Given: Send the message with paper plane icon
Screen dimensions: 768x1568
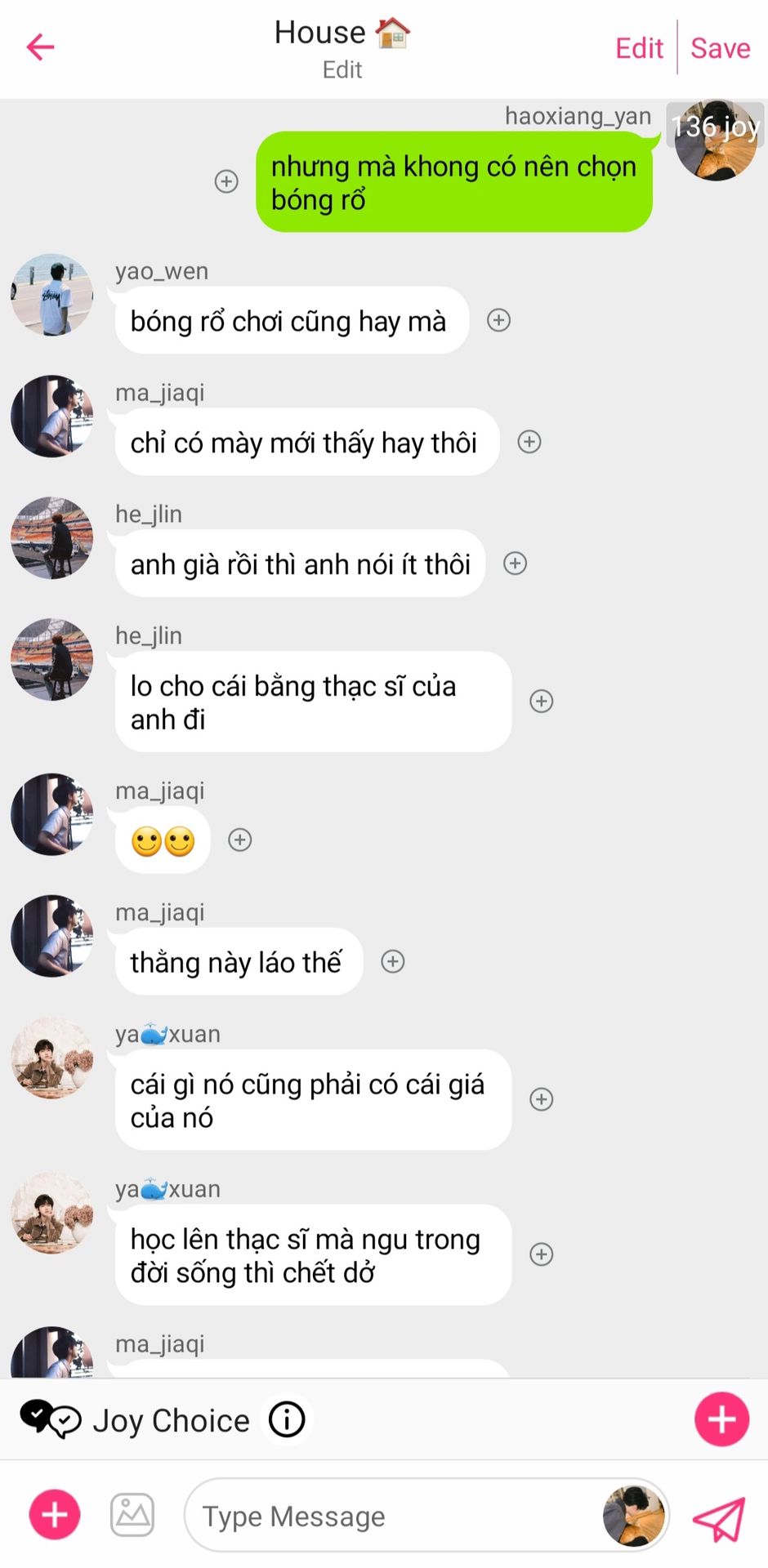Looking at the screenshot, I should pyautogui.click(x=719, y=1517).
